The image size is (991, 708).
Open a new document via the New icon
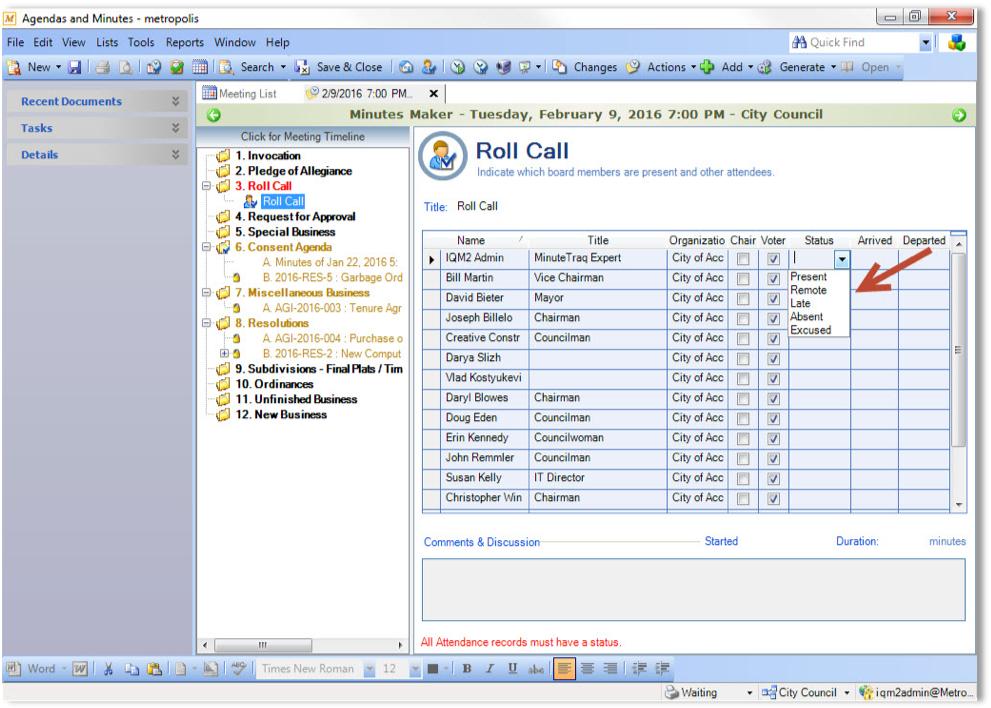14,67
